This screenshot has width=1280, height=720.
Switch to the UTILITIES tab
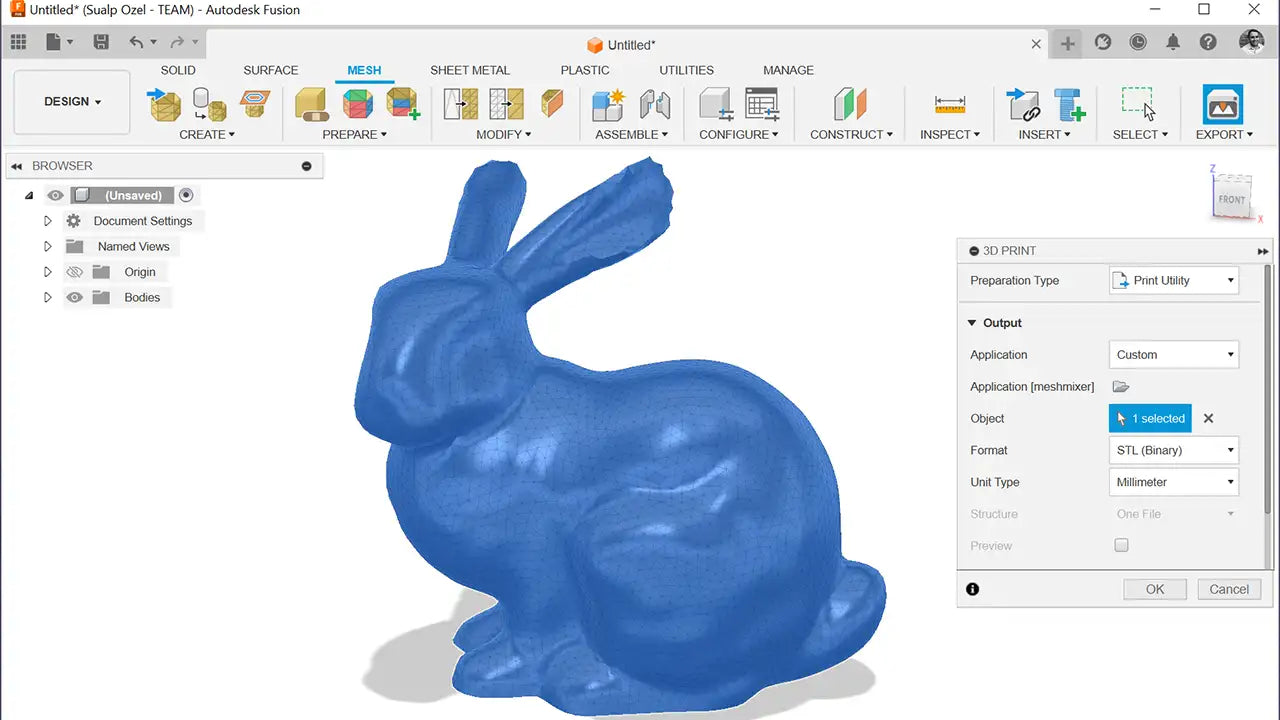coord(686,70)
